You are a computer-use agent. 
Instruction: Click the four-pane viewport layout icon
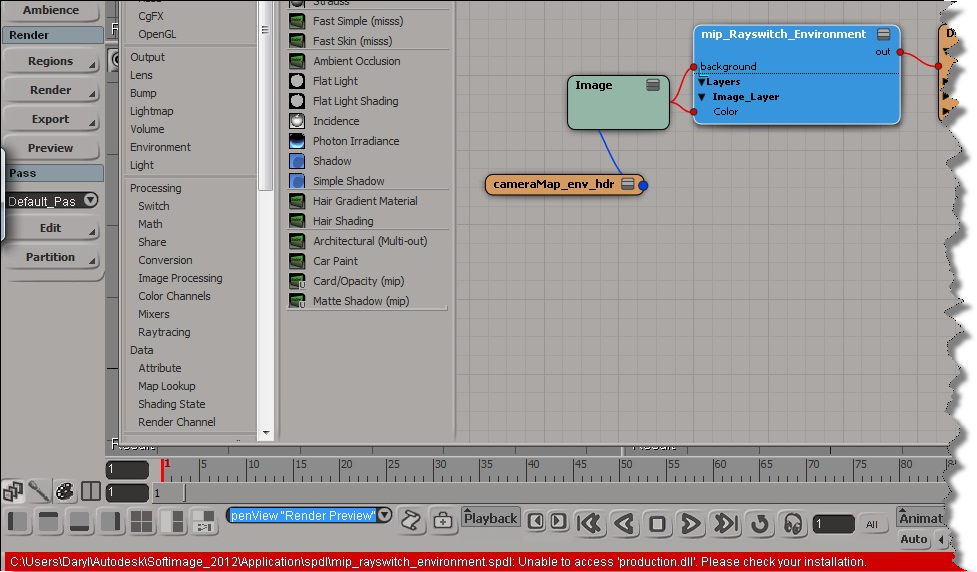141,521
